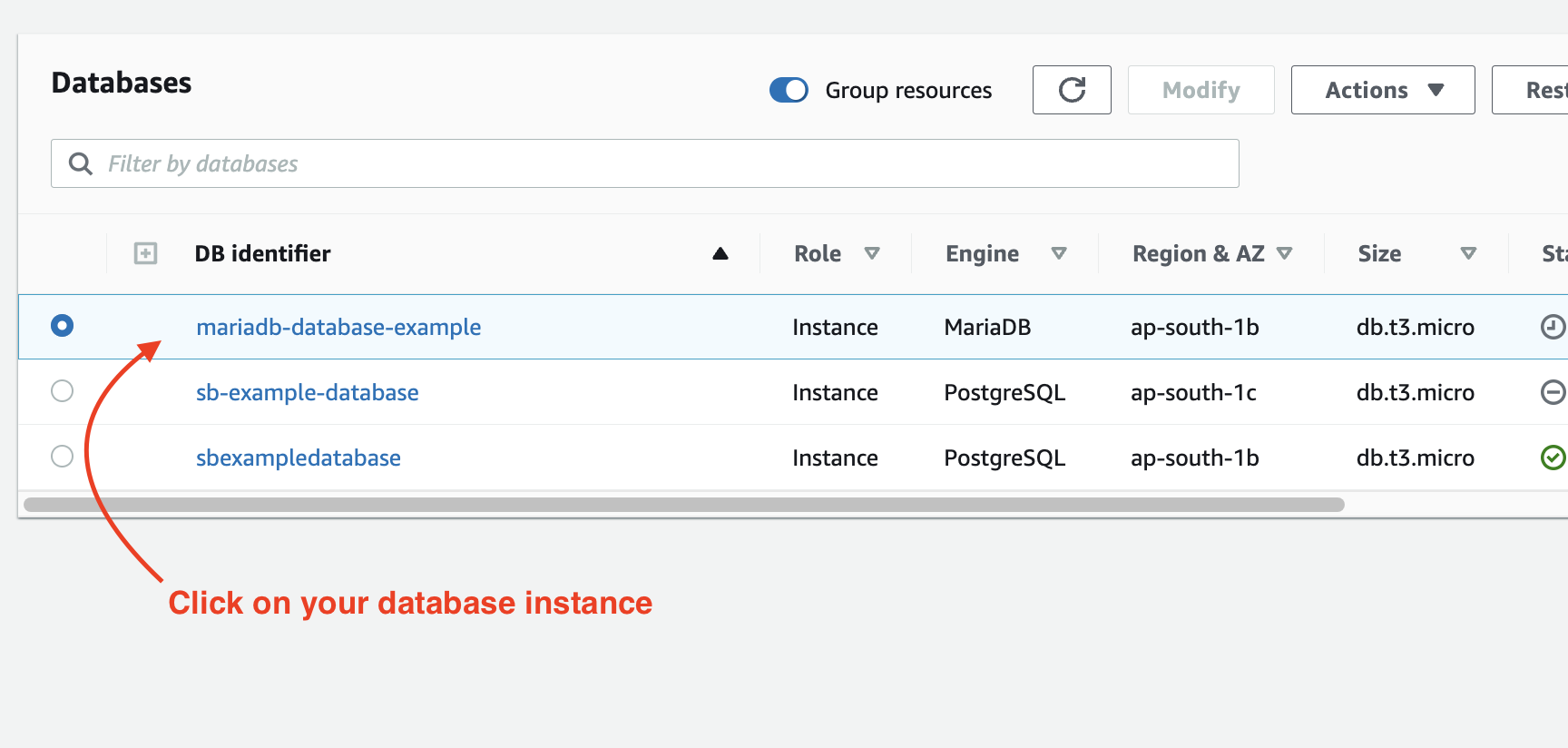This screenshot has height=748, width=1568.
Task: Open the sbexampledatabase instance link
Action: coord(299,458)
